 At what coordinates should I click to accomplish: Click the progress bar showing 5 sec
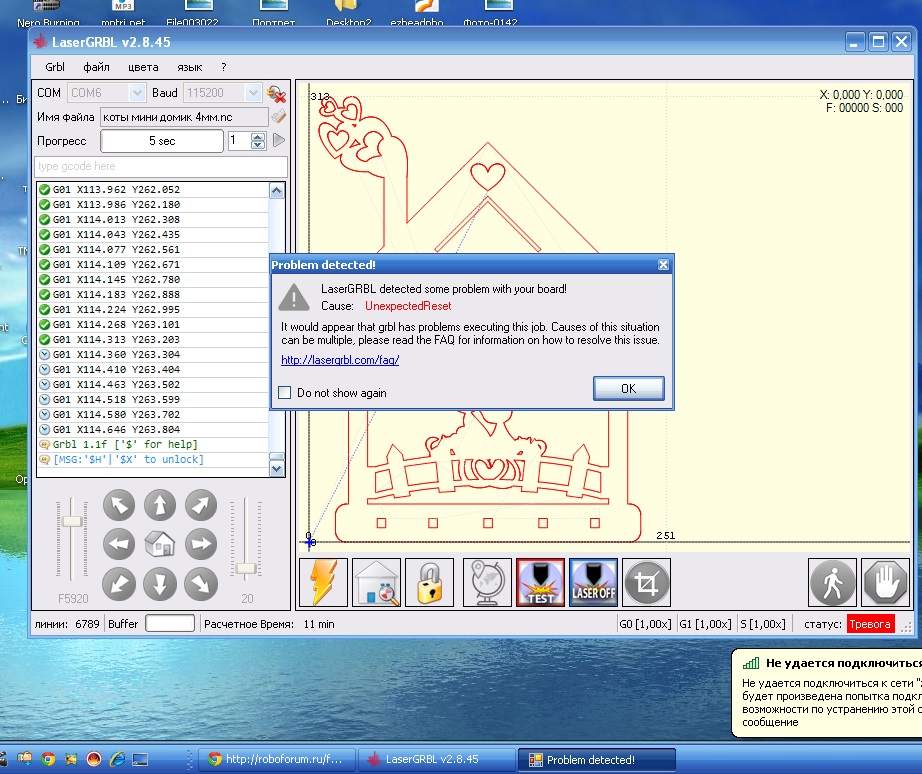pyautogui.click(x=162, y=141)
